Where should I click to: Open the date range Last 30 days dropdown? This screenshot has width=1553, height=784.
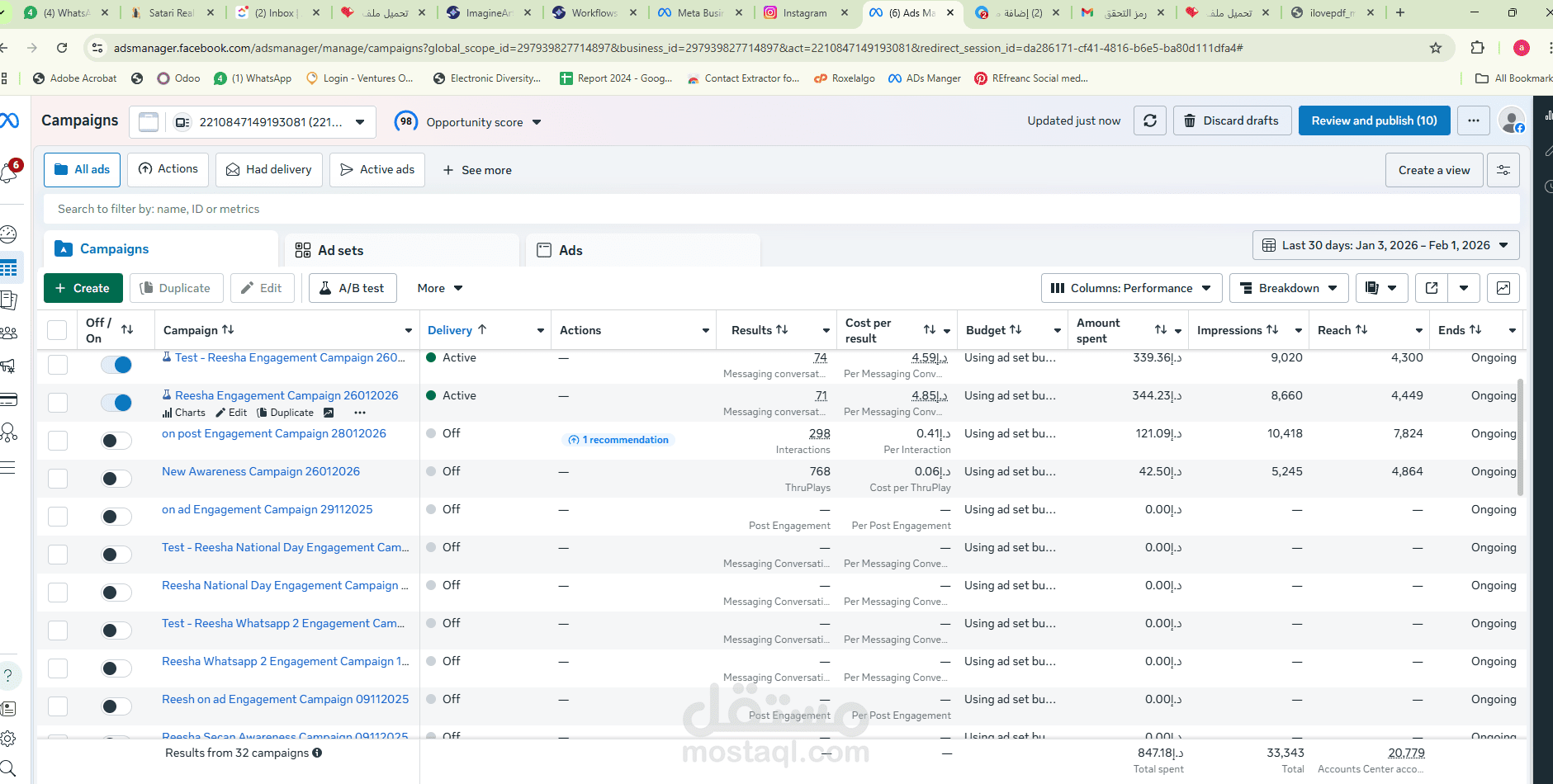pyautogui.click(x=1386, y=245)
